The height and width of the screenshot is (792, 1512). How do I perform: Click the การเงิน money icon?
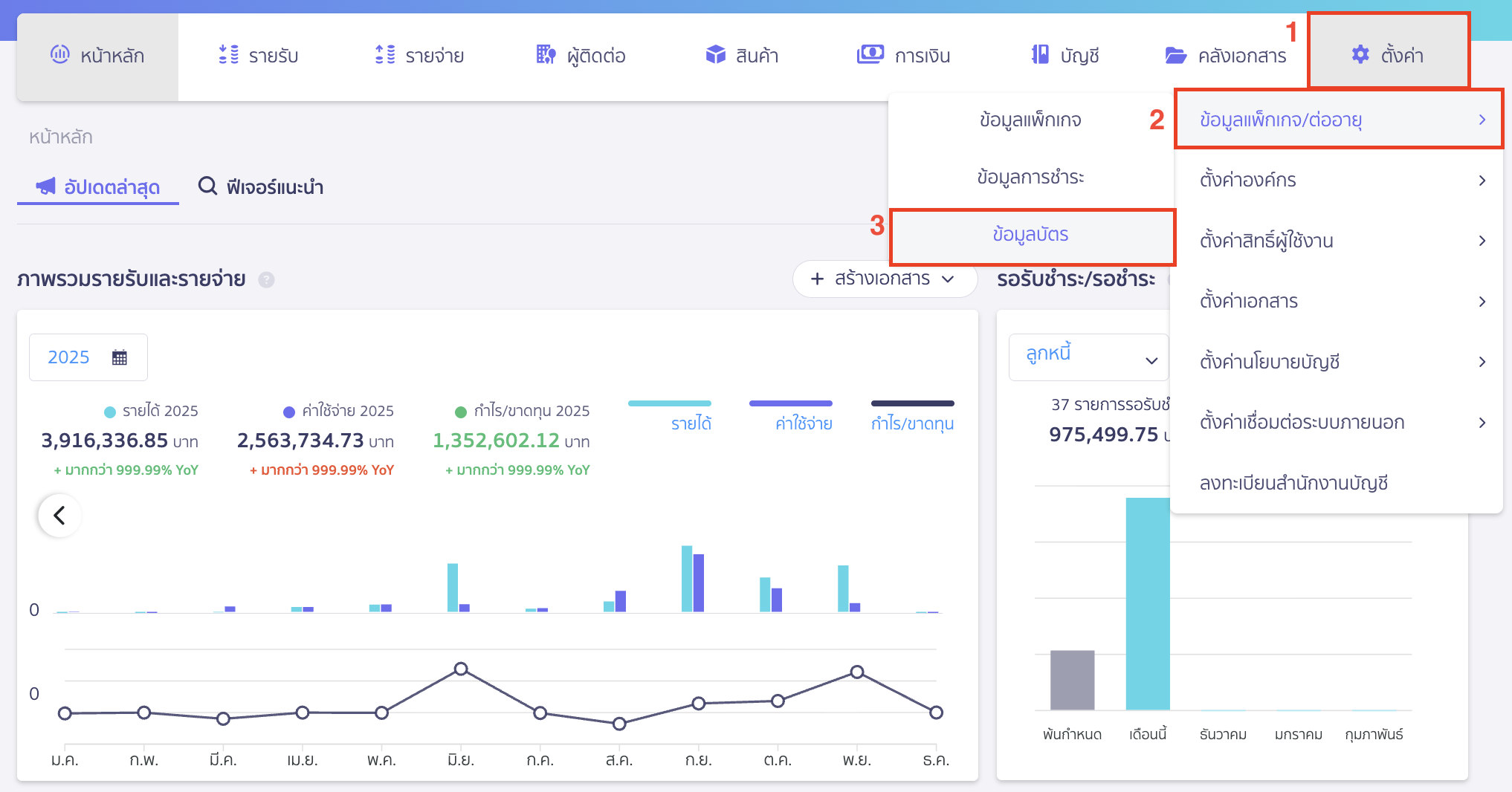[x=870, y=55]
